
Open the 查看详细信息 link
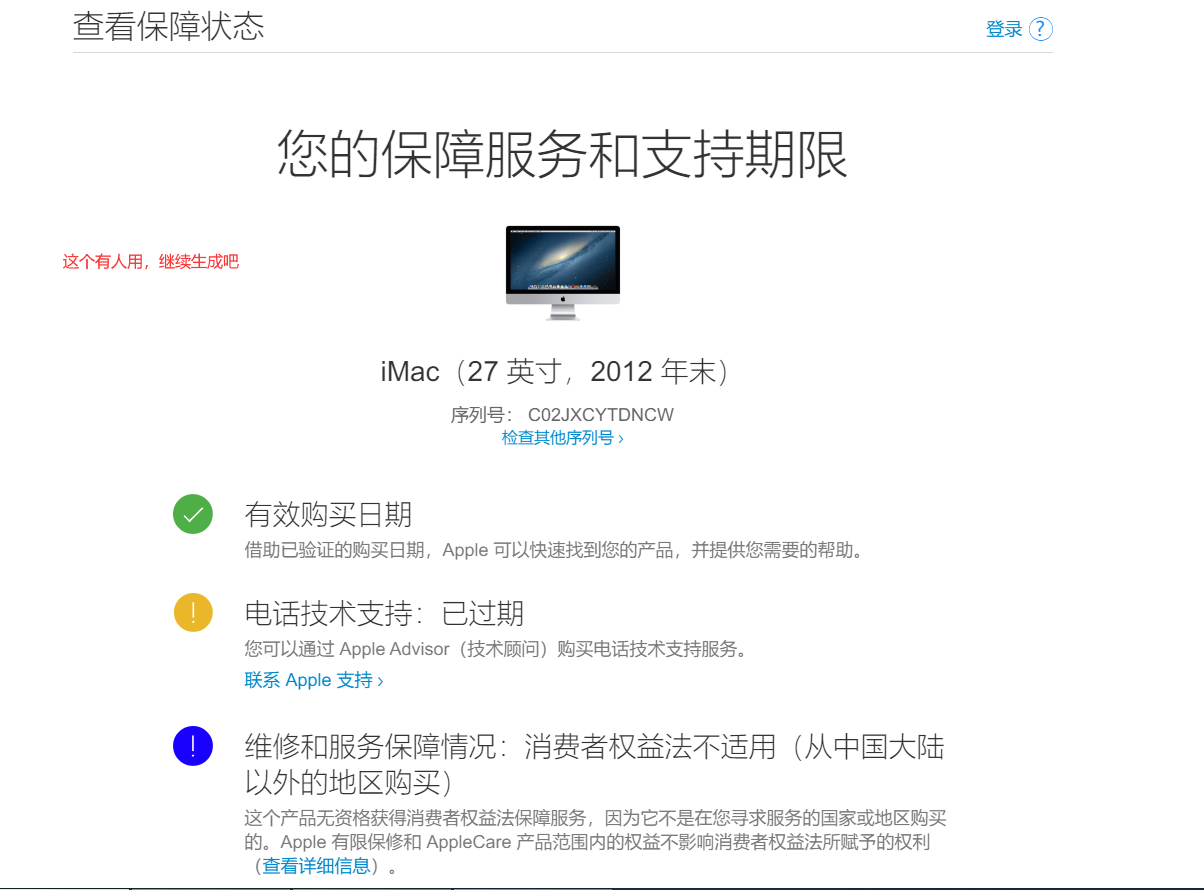[x=316, y=866]
